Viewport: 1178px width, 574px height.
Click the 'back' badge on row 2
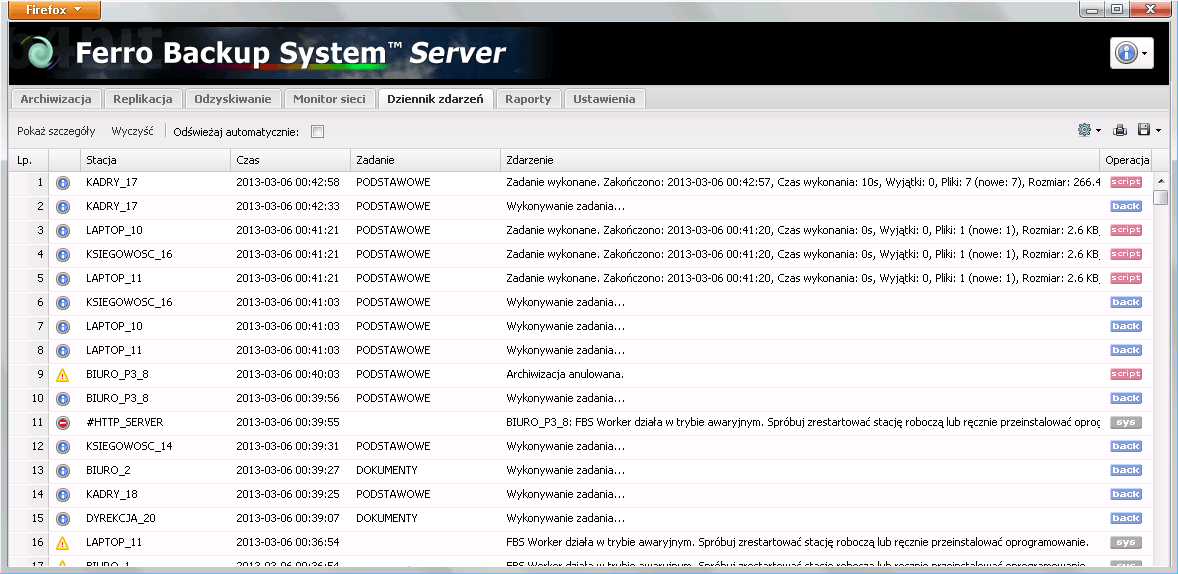tap(1125, 207)
